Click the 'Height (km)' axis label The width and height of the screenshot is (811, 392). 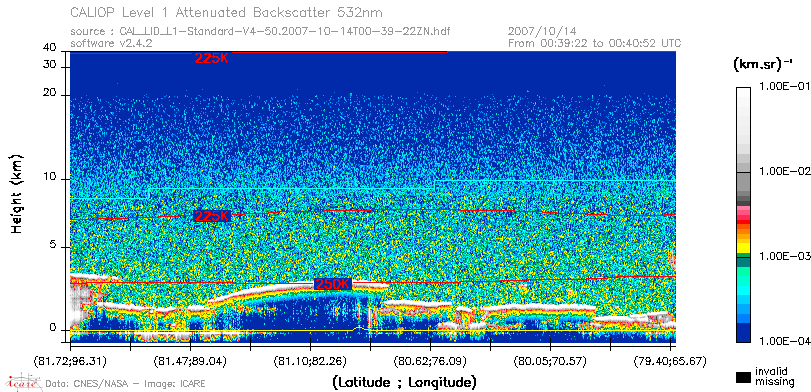(x=17, y=193)
